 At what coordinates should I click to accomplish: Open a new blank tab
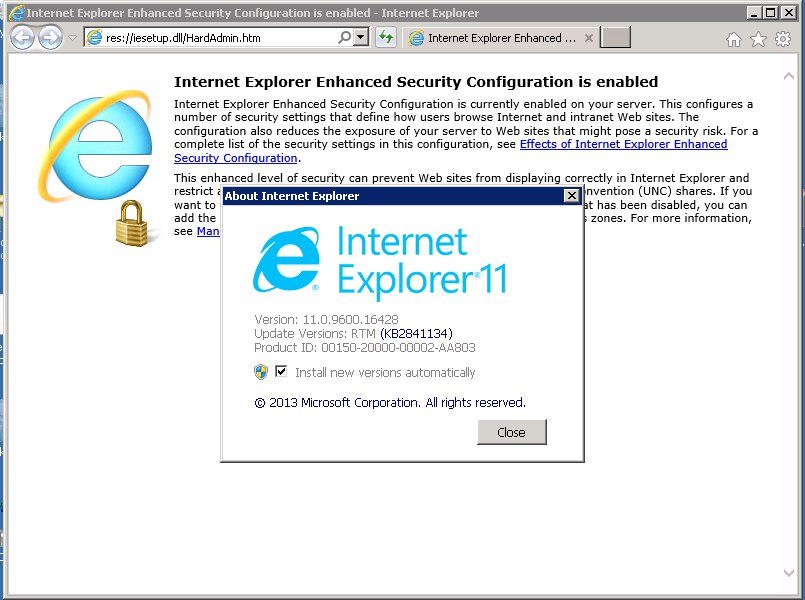pyautogui.click(x=615, y=37)
